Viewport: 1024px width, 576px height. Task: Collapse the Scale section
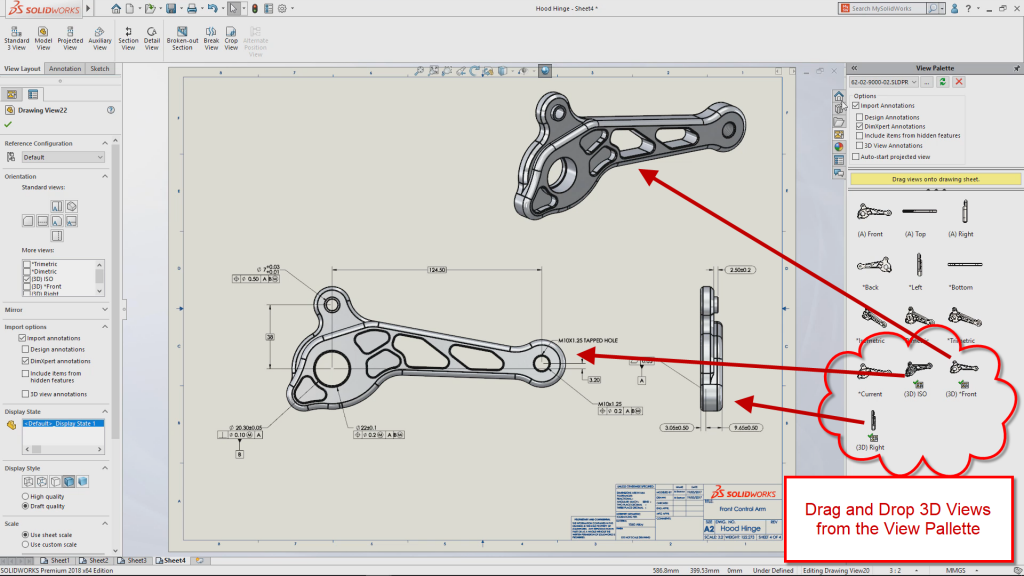coord(104,524)
